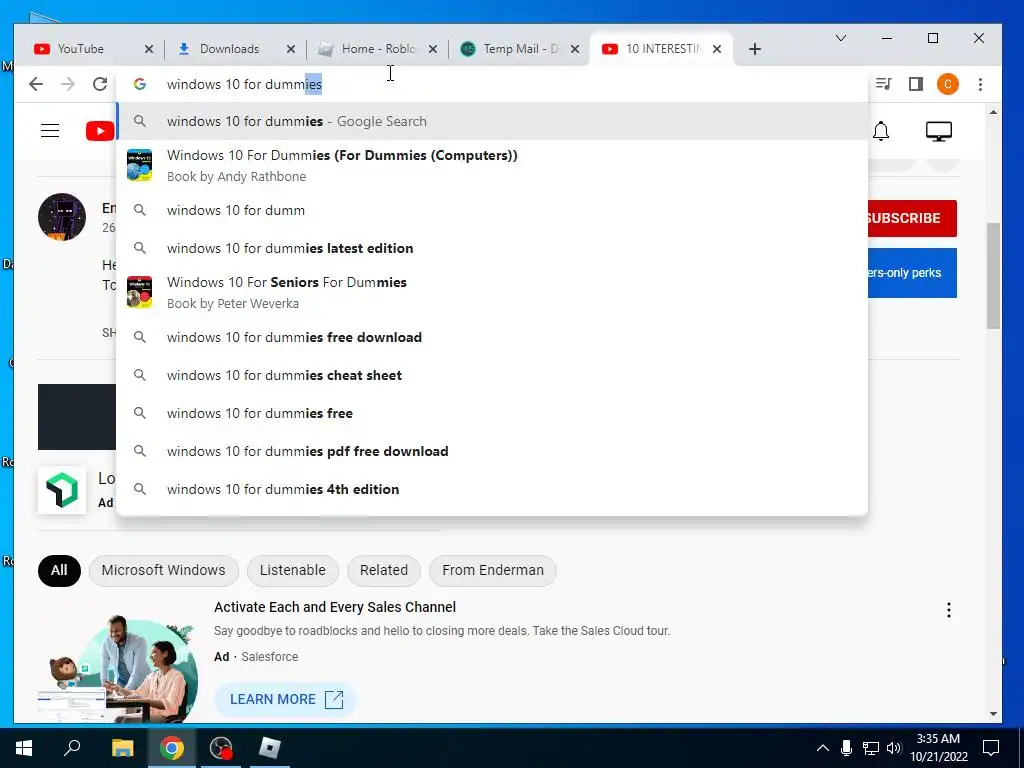Open taskbar search magnifier

click(x=72, y=748)
